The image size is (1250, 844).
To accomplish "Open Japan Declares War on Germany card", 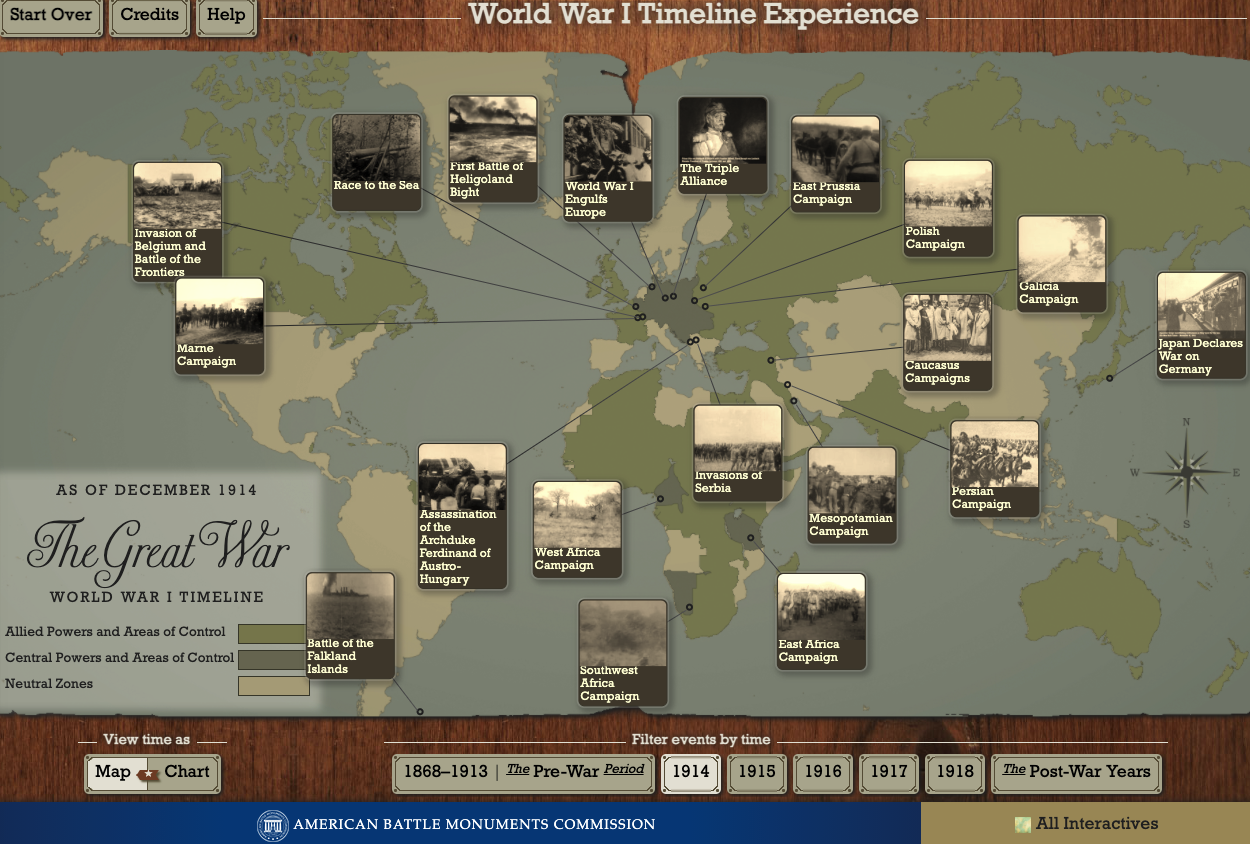I will pos(1202,326).
